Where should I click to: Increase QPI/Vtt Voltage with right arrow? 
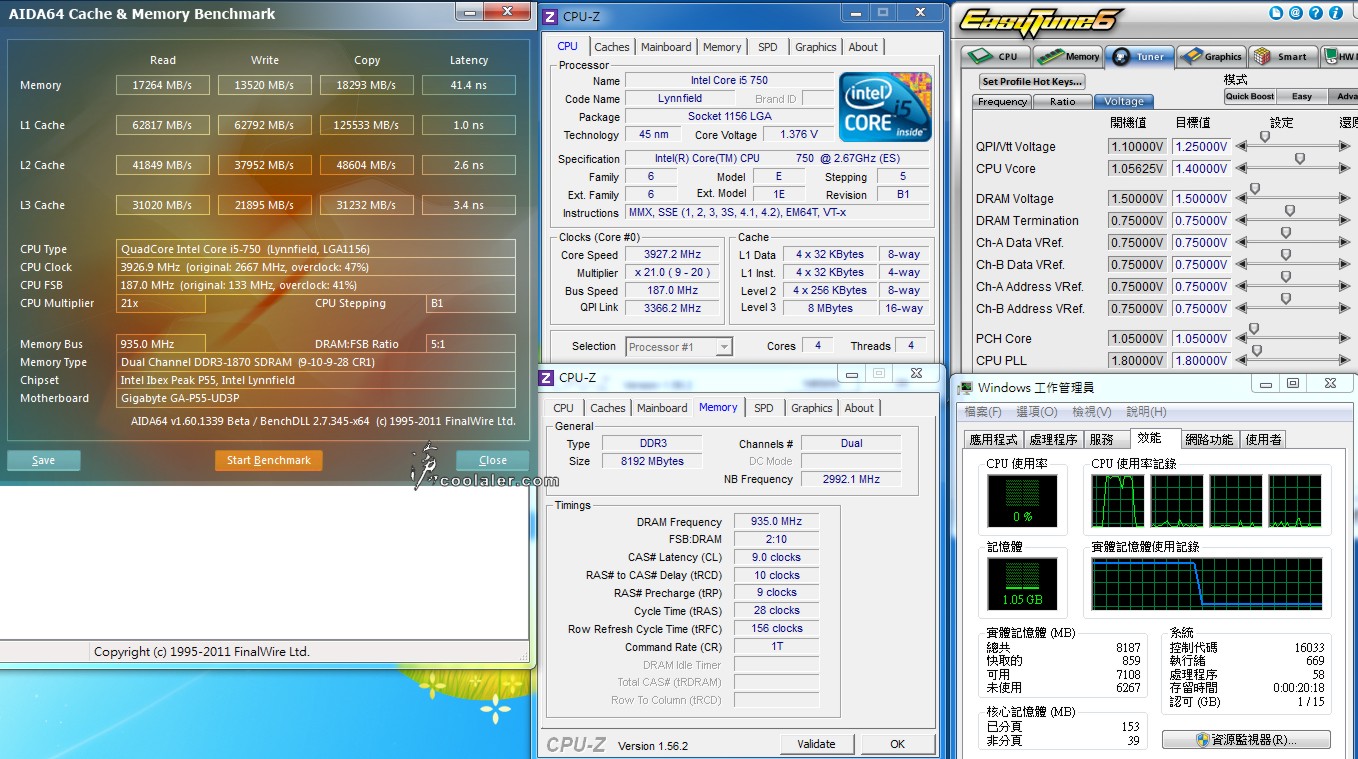[1345, 146]
